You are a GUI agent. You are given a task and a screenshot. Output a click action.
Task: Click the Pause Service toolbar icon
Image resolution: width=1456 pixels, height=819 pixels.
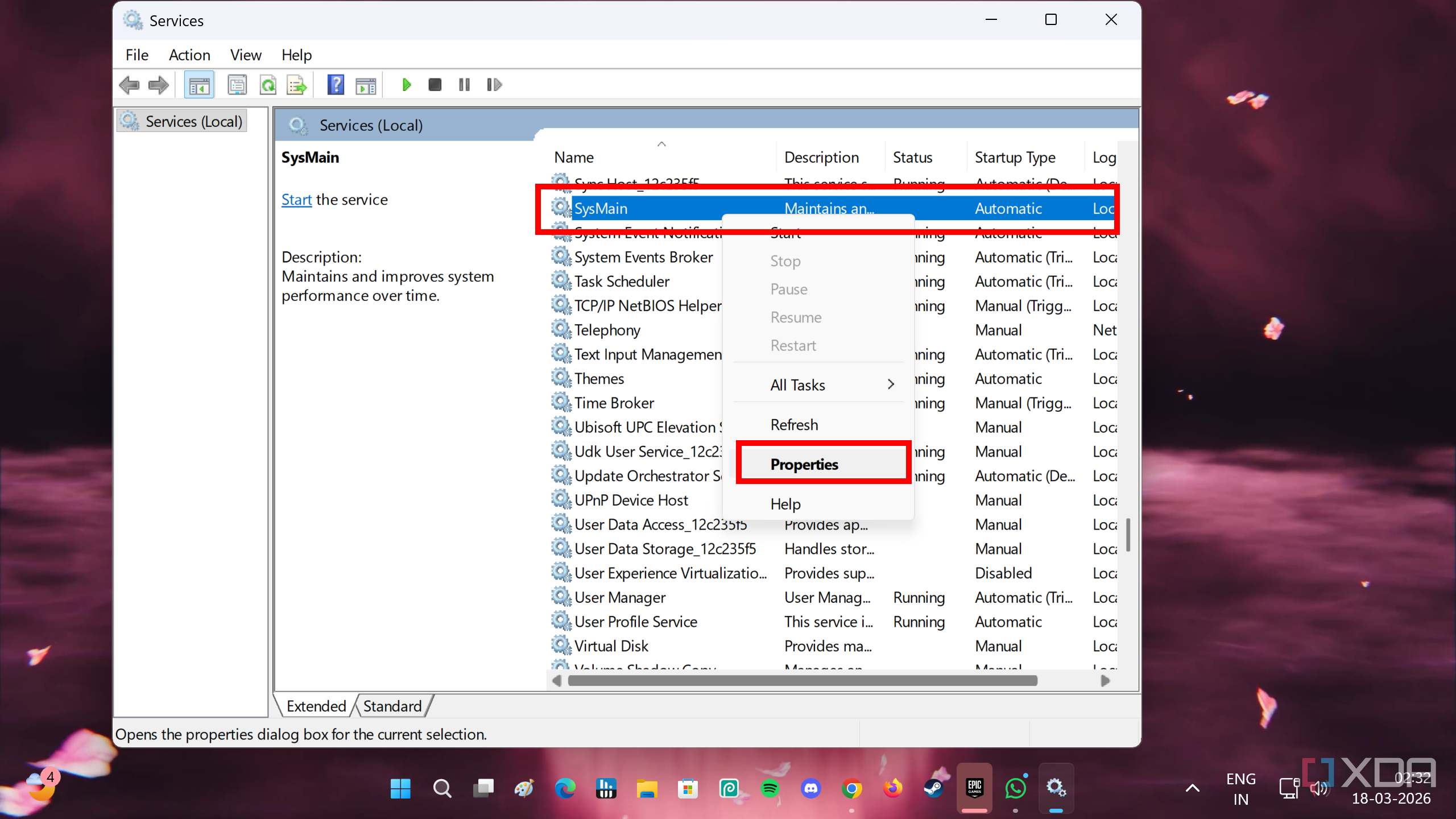pos(465,85)
